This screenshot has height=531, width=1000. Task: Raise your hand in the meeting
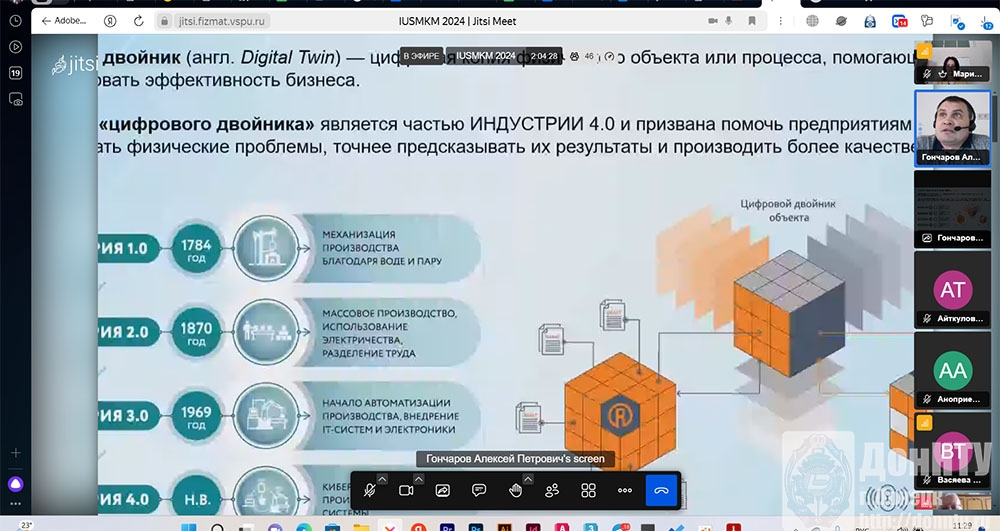515,490
